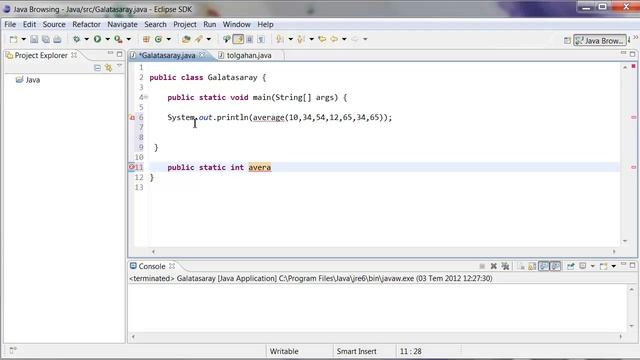Click the New file toolbar icon
This screenshot has width=640, height=360.
click(x=13, y=39)
